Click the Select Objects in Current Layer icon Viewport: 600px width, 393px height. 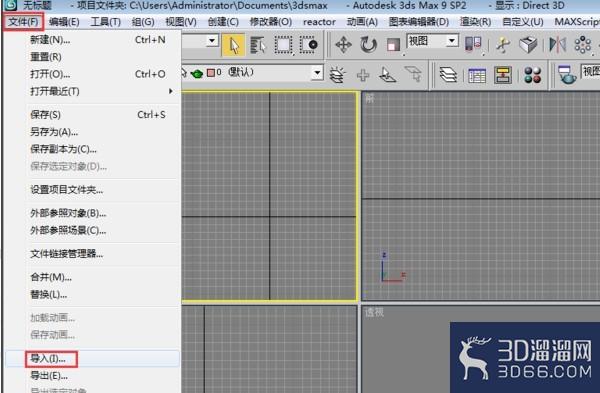click(x=387, y=75)
